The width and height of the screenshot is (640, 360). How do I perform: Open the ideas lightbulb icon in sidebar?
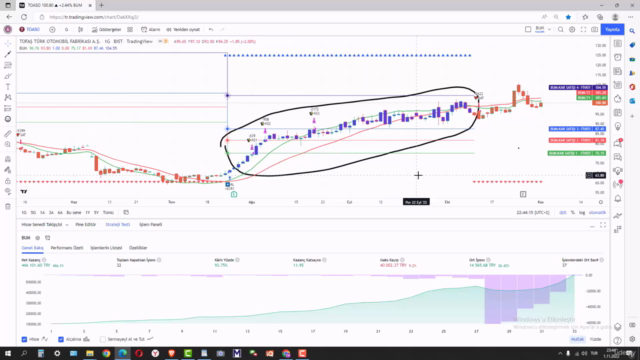tap(618, 127)
